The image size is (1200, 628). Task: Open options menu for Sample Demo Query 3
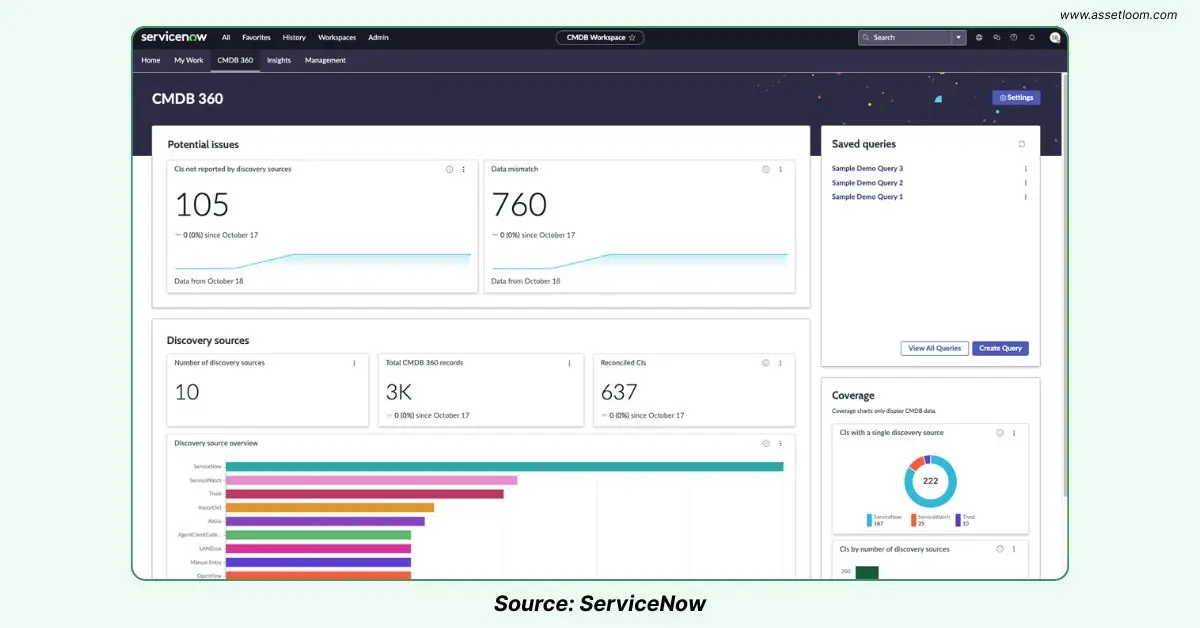1025,169
